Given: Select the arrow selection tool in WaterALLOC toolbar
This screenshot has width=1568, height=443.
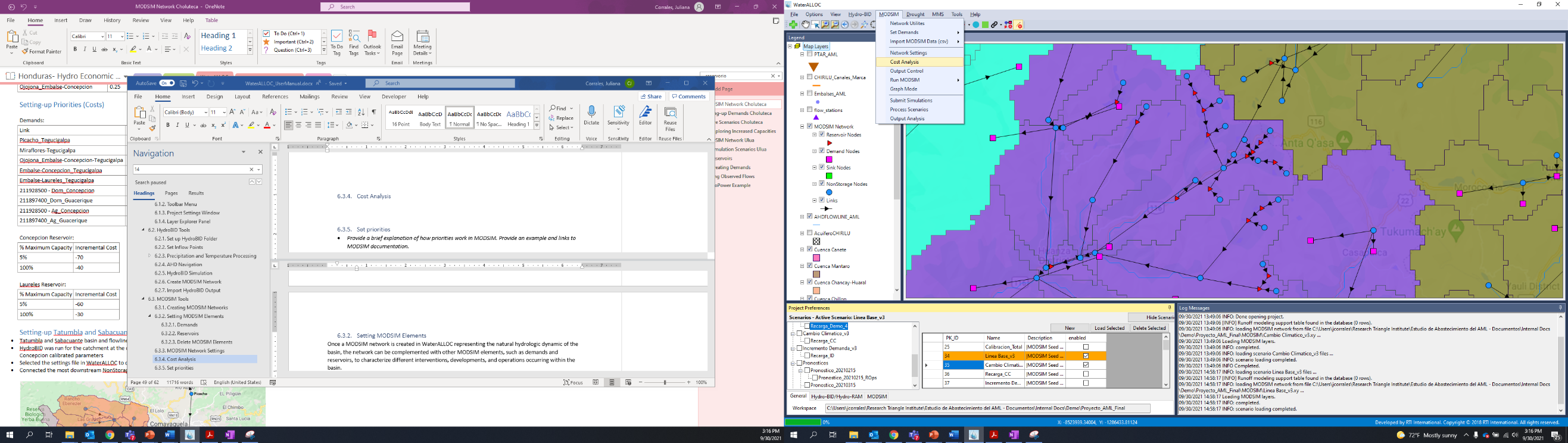Looking at the screenshot, I should tap(815, 25).
